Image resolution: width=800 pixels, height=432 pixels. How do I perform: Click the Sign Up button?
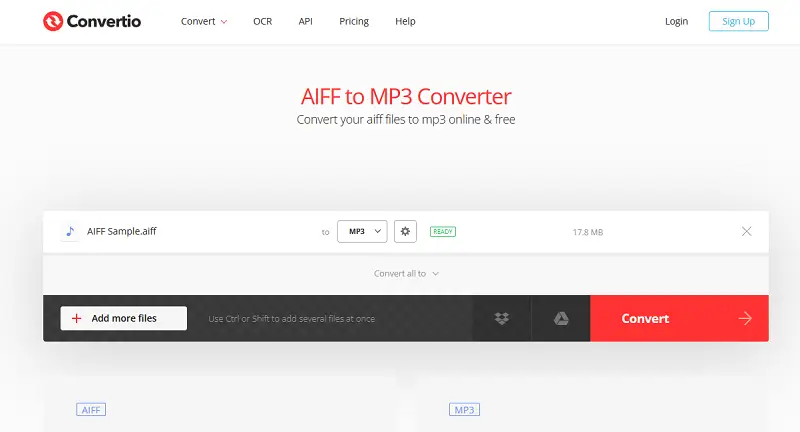coord(738,21)
